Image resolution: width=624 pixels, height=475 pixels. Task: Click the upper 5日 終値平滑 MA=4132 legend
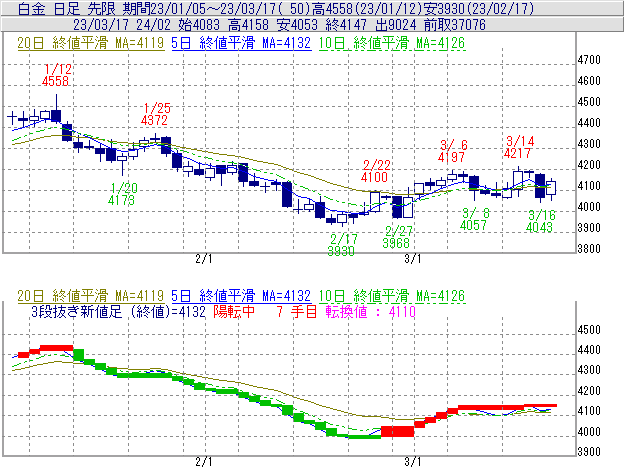click(x=241, y=43)
